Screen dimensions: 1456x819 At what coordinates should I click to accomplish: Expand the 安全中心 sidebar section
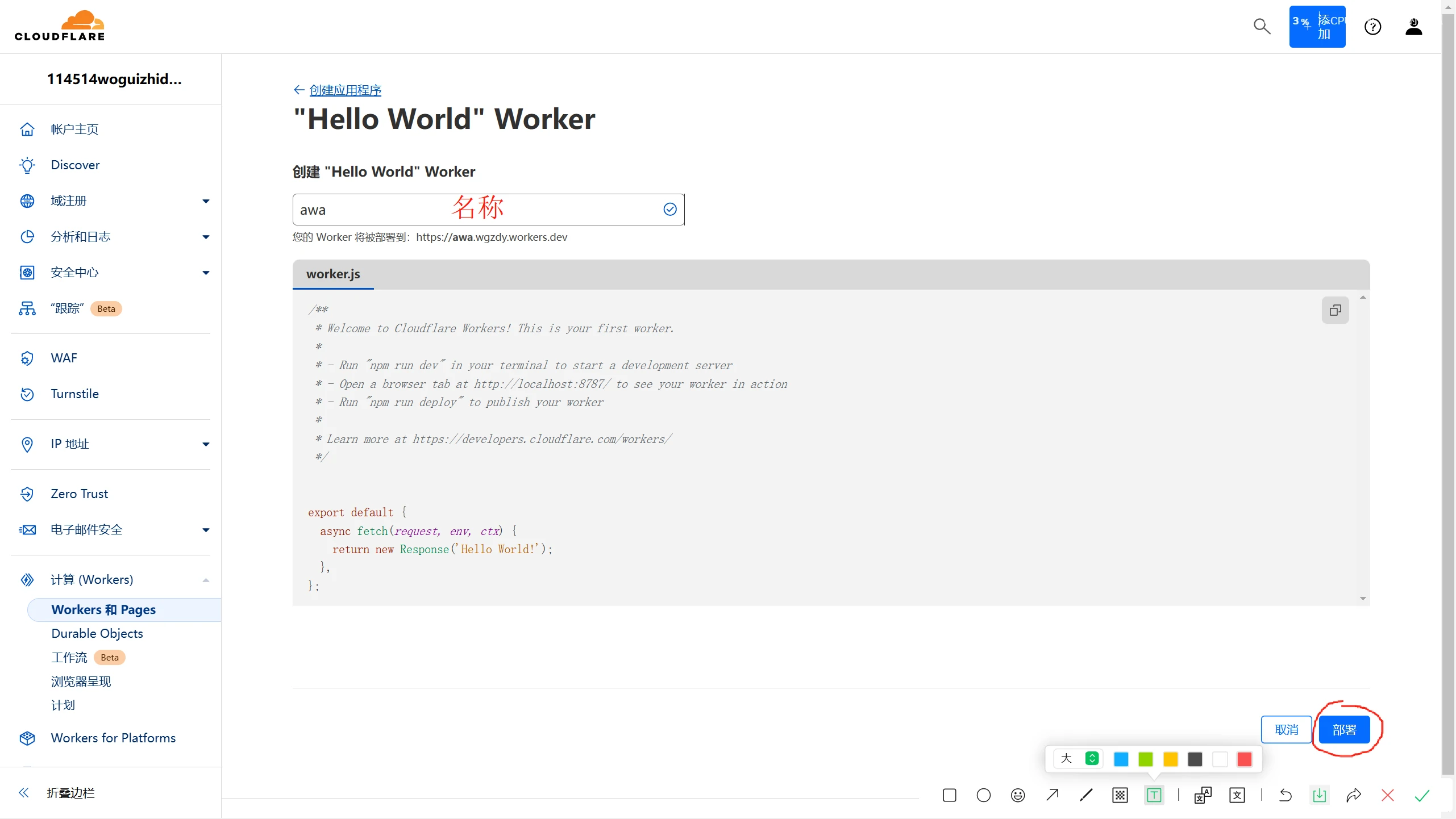click(x=206, y=273)
